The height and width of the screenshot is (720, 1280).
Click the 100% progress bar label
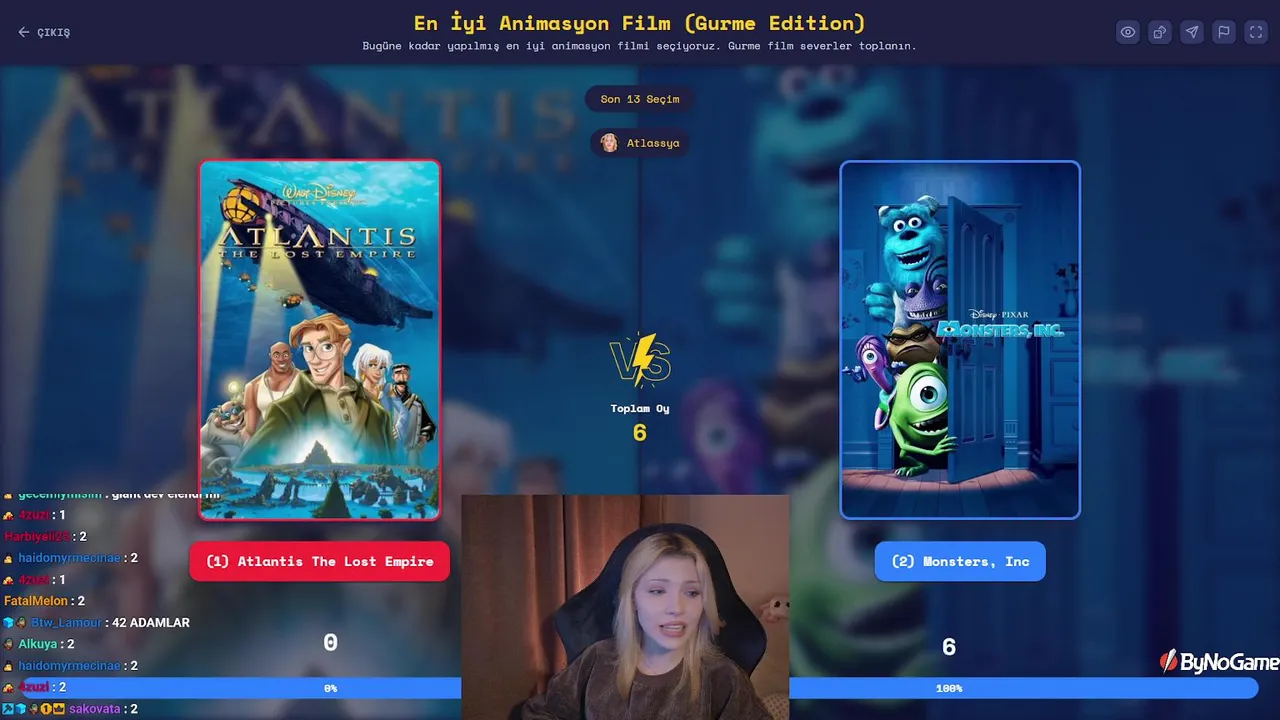[949, 688]
